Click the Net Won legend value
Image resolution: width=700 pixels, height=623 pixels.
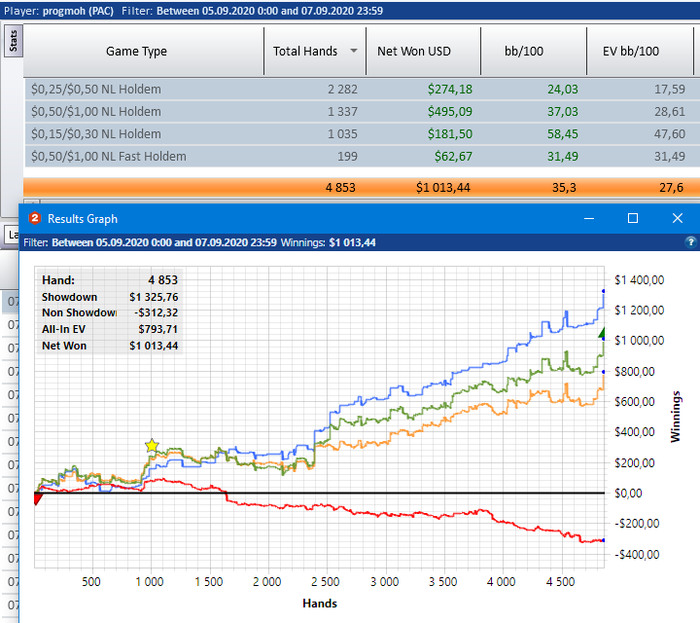click(x=154, y=346)
